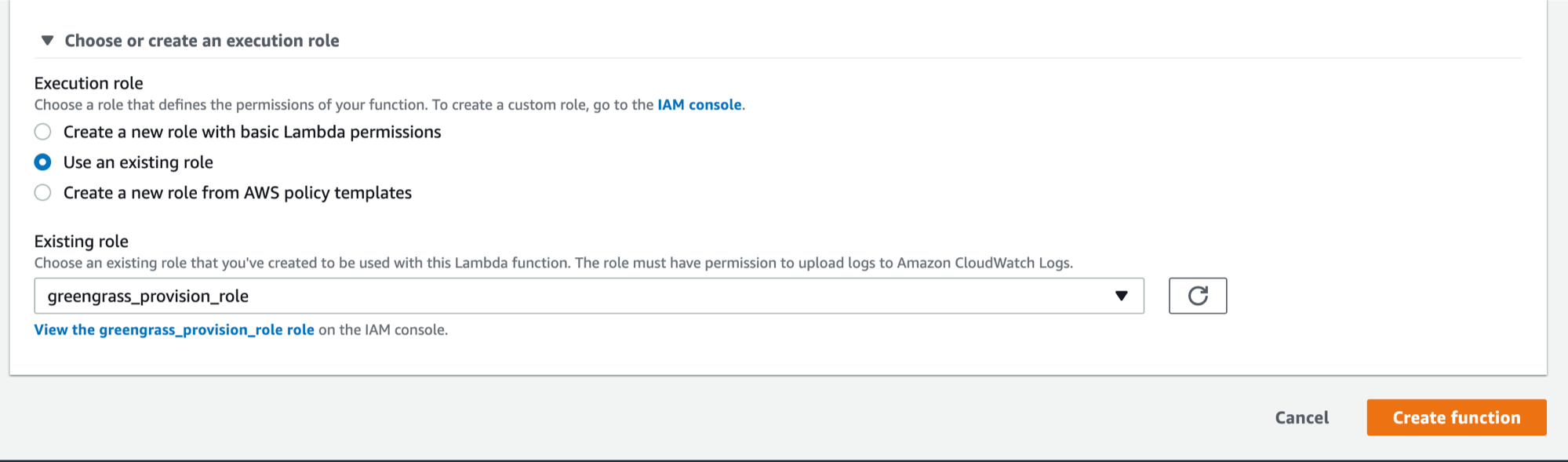Click the orange Create function button
1568x462 pixels.
(1457, 417)
